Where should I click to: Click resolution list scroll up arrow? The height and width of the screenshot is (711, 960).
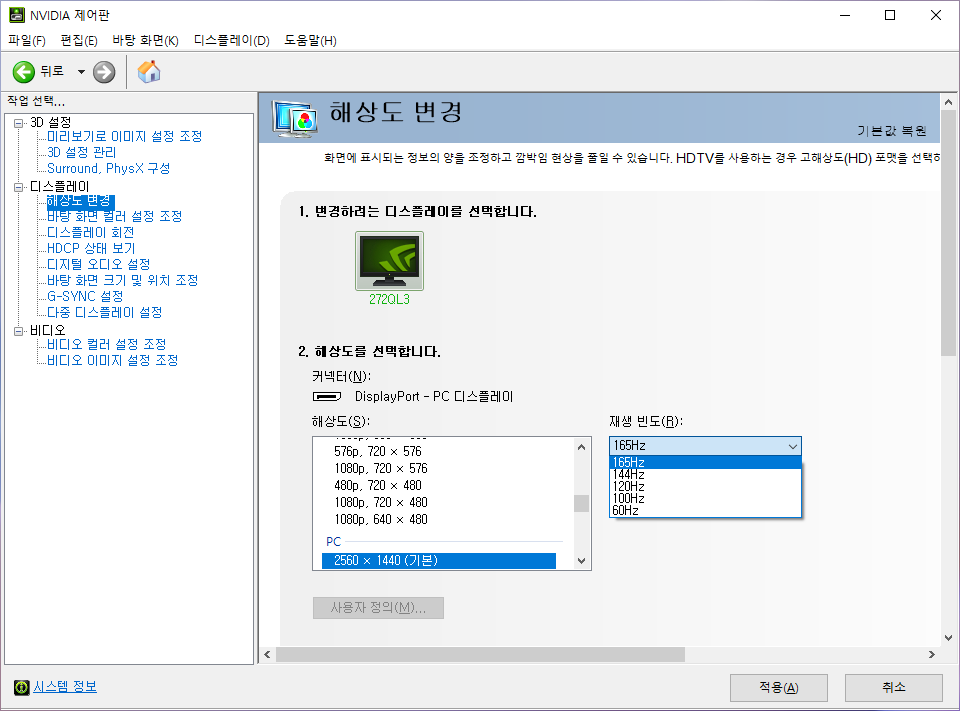click(582, 447)
